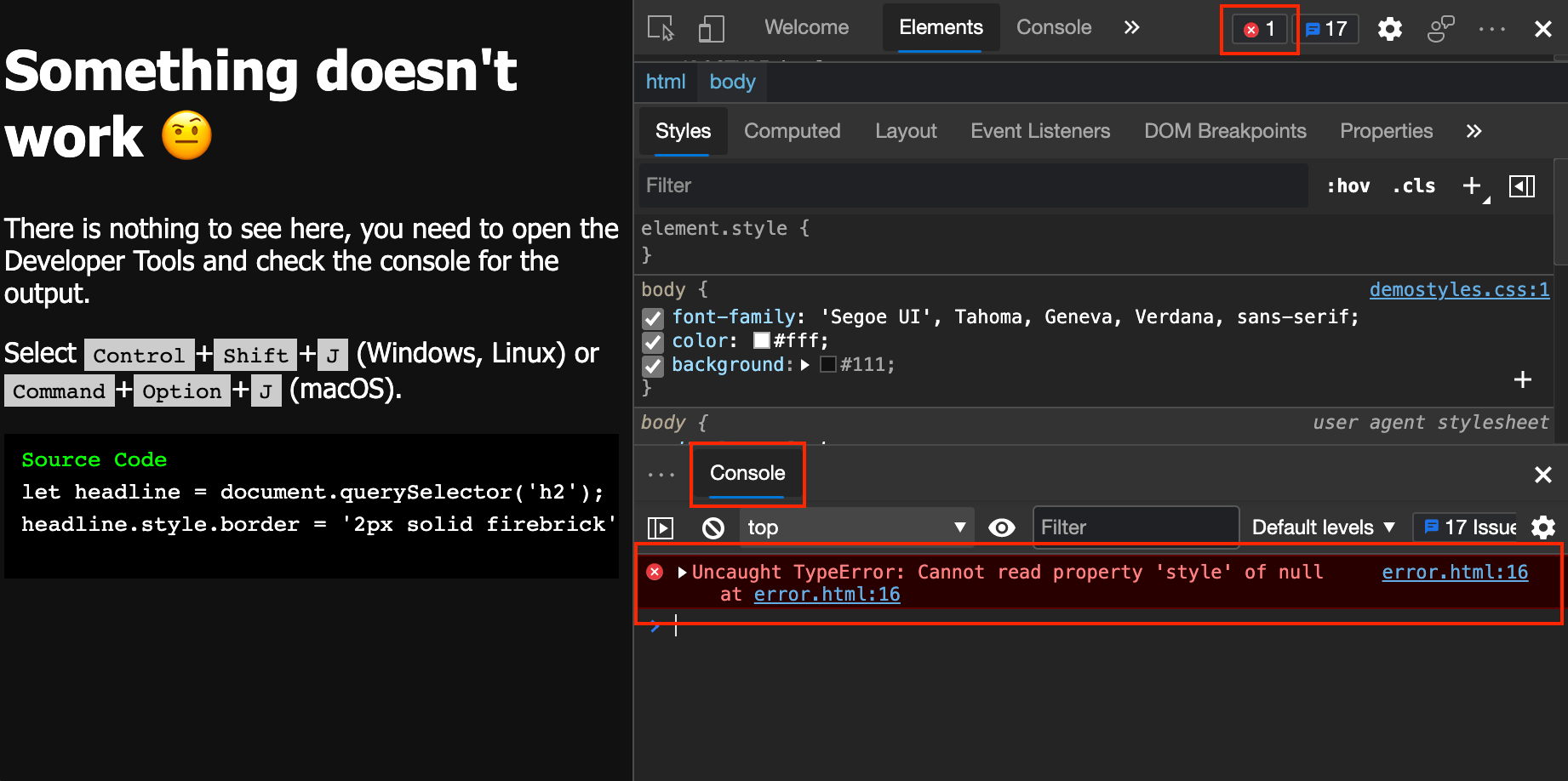Open the 17 issues badge in top toolbar
The width and height of the screenshot is (1568, 781).
coord(1327,29)
